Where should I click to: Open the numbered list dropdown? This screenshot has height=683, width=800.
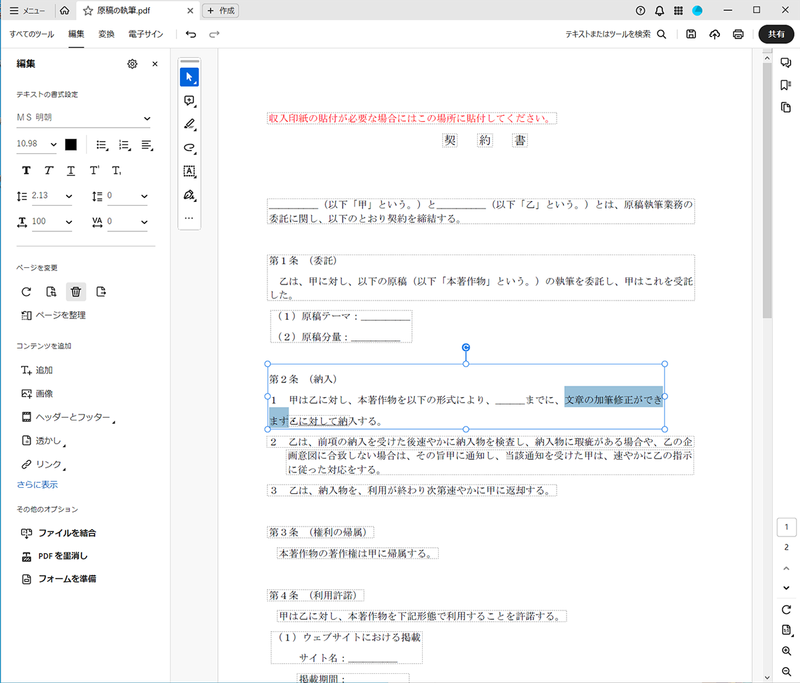click(x=124, y=145)
